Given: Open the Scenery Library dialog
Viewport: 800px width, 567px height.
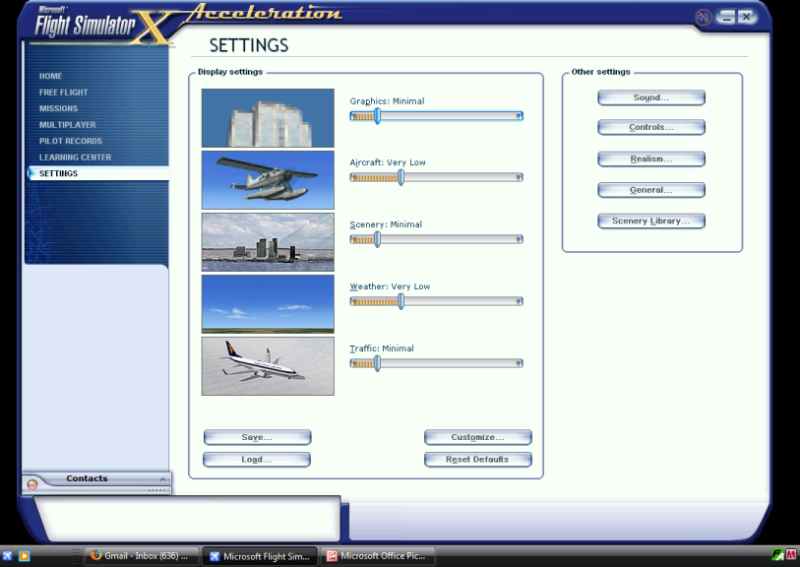Looking at the screenshot, I should [x=651, y=221].
